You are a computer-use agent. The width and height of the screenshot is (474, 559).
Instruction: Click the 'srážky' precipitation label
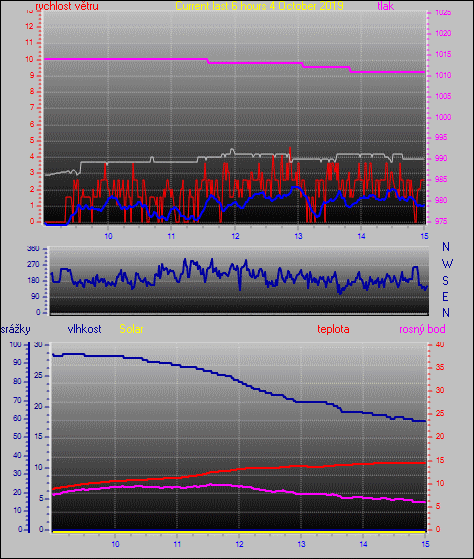[15, 329]
